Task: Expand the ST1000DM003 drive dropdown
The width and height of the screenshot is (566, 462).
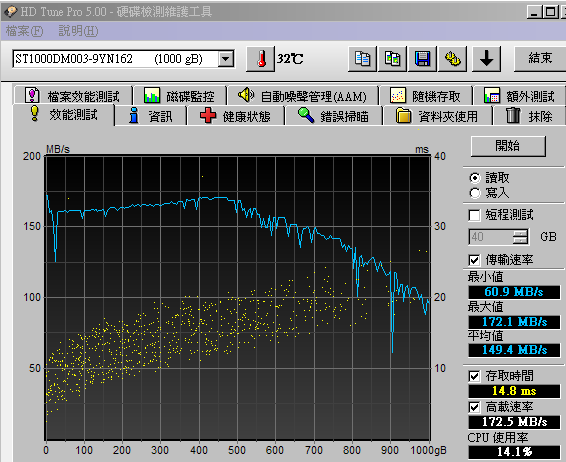Action: point(226,59)
